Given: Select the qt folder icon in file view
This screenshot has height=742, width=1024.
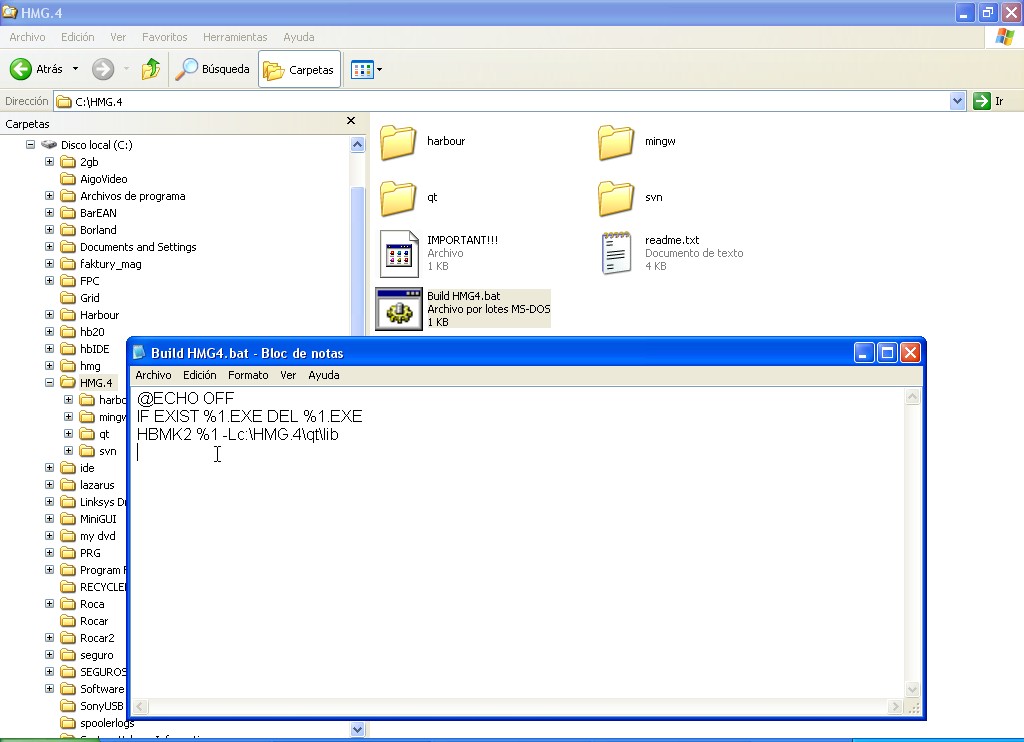Looking at the screenshot, I should (x=398, y=199).
